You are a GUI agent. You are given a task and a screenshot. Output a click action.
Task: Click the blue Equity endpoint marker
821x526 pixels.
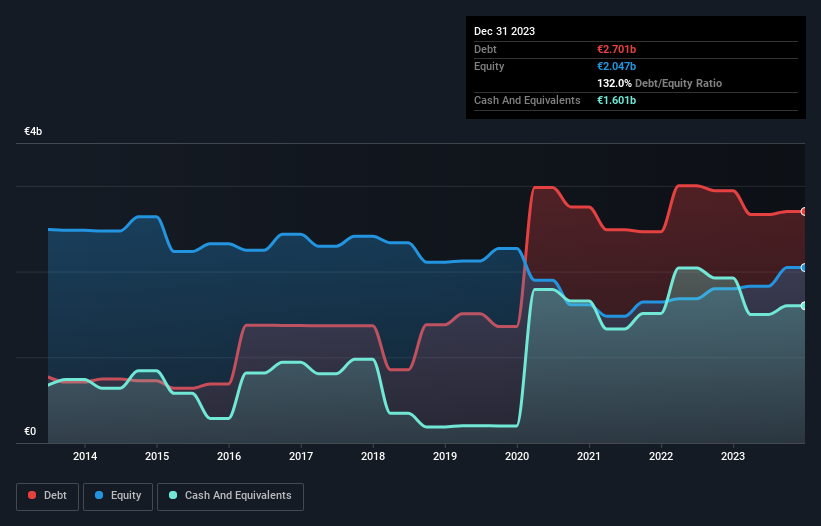pyautogui.click(x=804, y=267)
